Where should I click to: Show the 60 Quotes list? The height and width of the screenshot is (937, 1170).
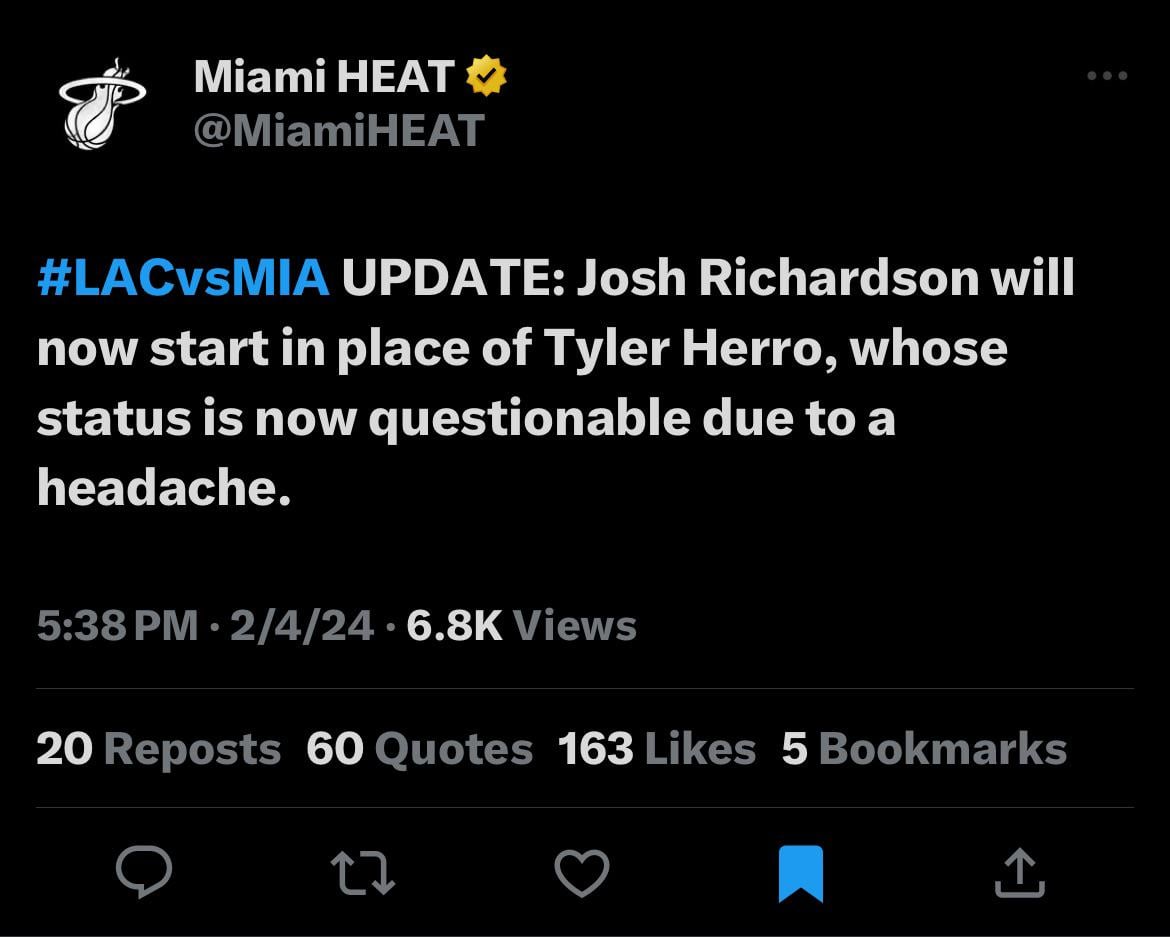419,749
